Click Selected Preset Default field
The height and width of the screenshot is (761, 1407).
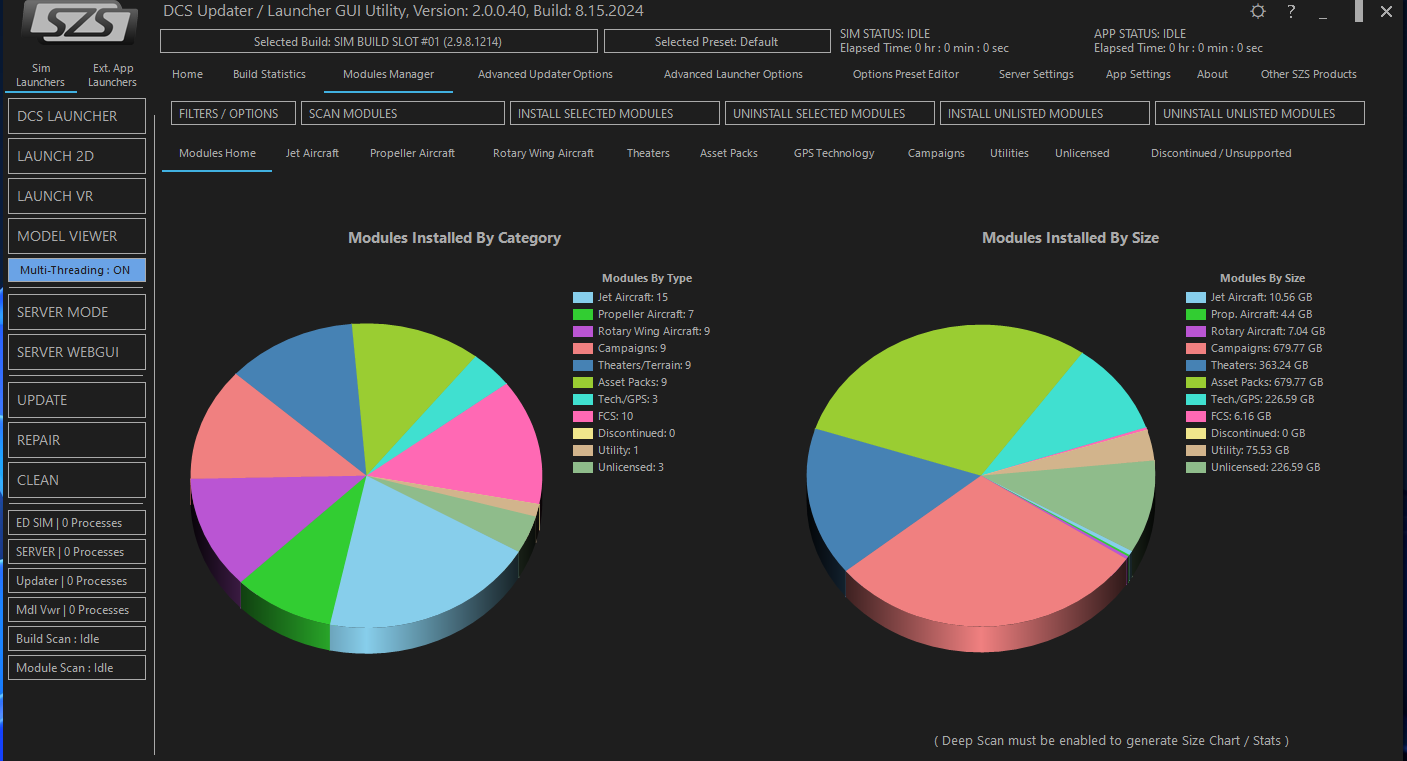(x=717, y=41)
